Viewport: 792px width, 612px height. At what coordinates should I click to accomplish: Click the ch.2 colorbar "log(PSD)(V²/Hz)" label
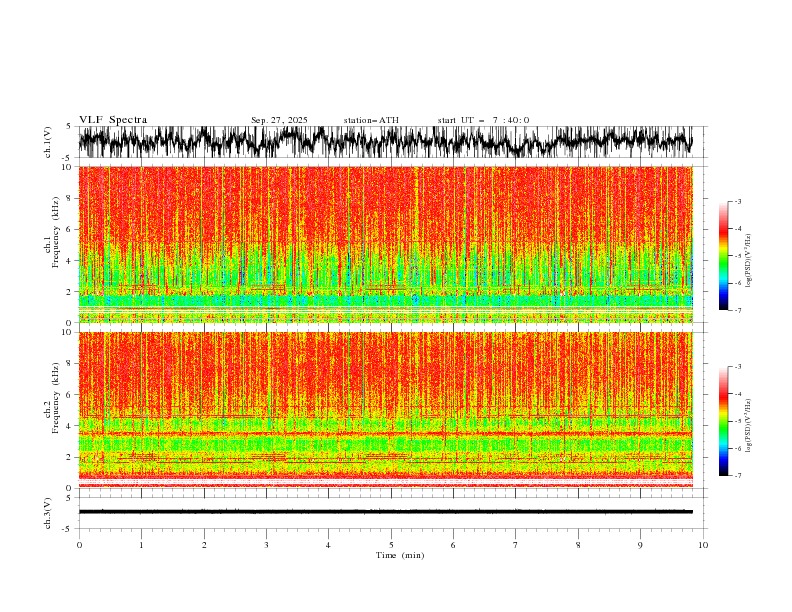[x=748, y=425]
